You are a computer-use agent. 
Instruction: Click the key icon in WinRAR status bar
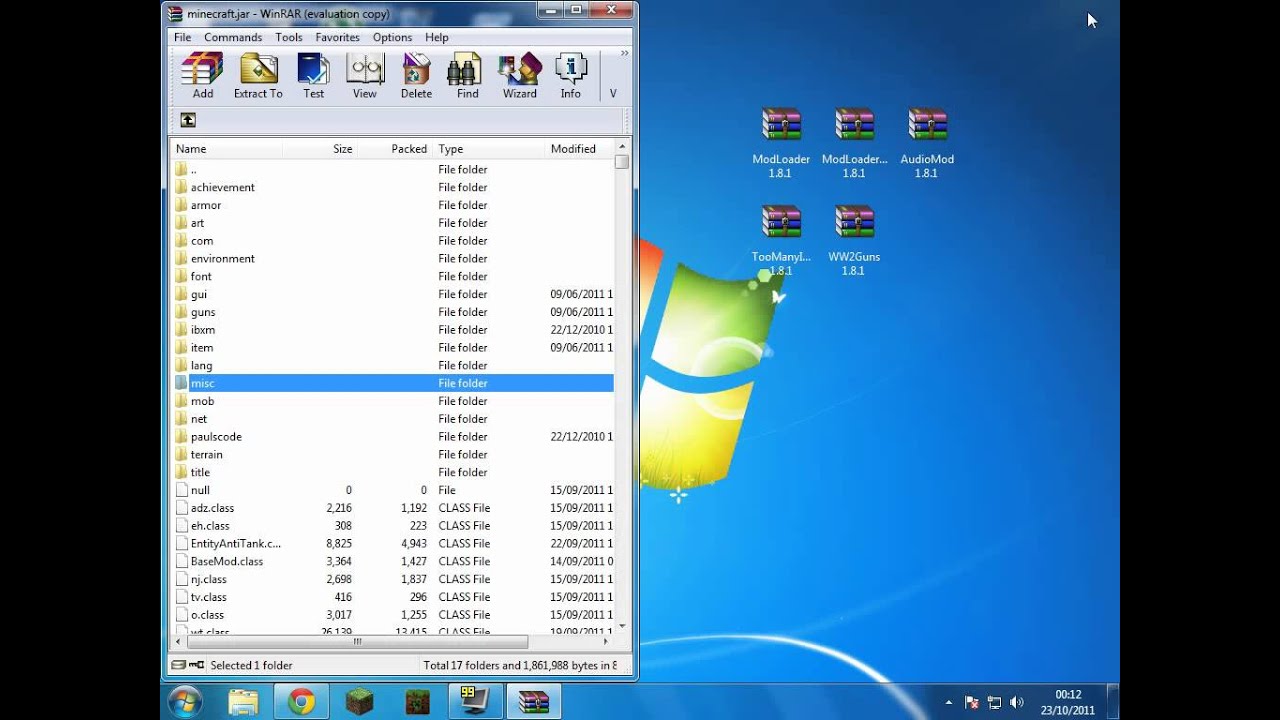[x=196, y=665]
